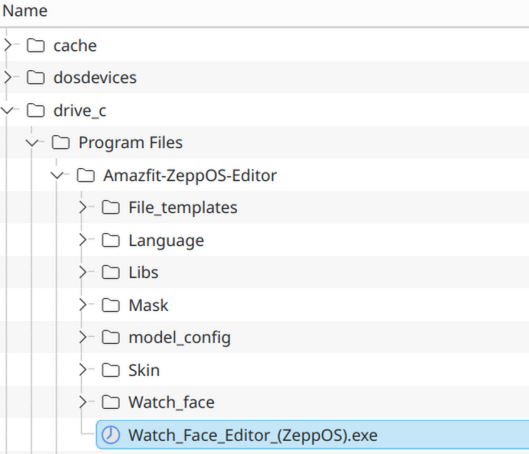This screenshot has height=454, width=529.
Task: Select the Libs folder name
Action: pos(143,272)
